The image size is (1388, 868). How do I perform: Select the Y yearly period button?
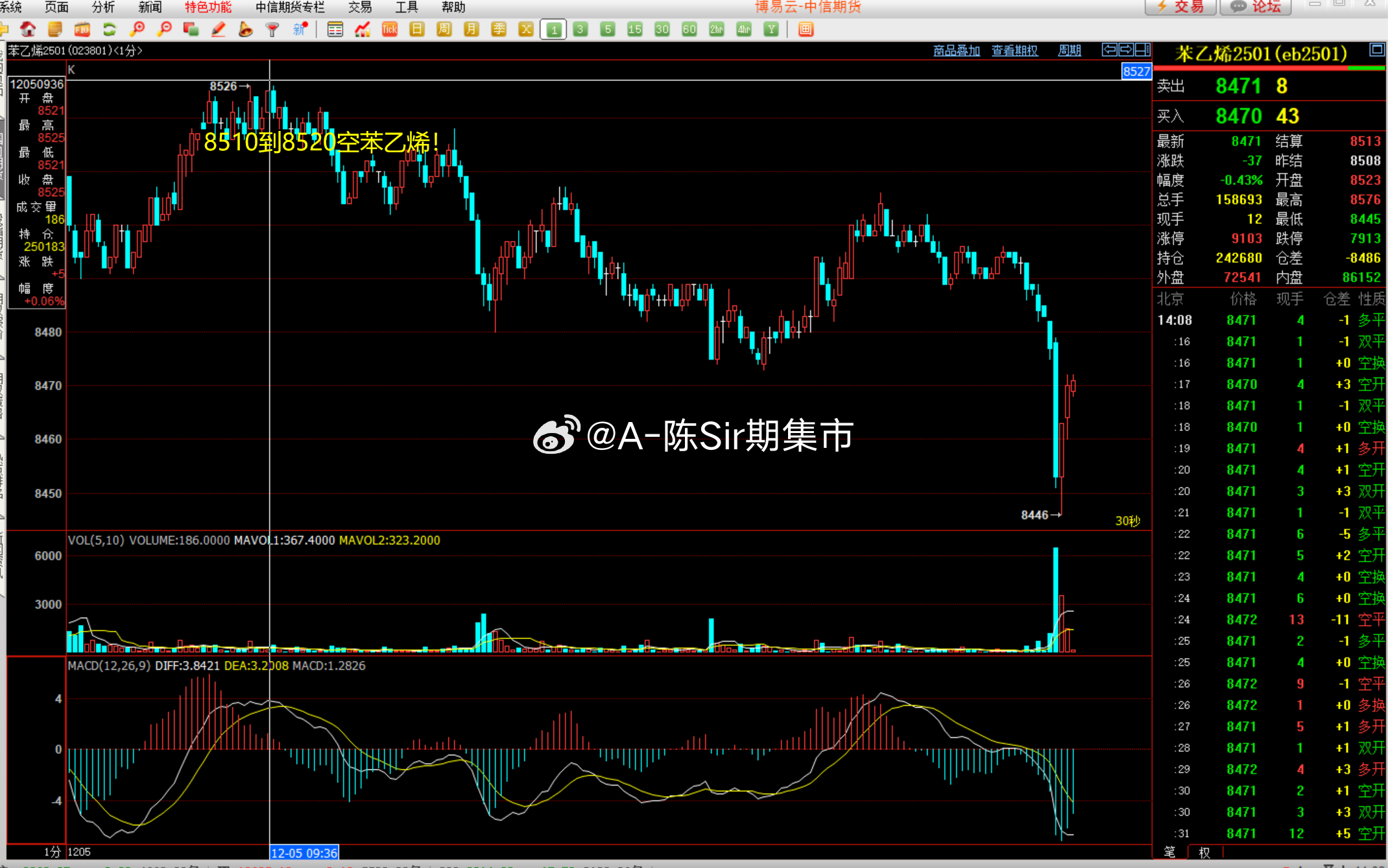coord(771,29)
